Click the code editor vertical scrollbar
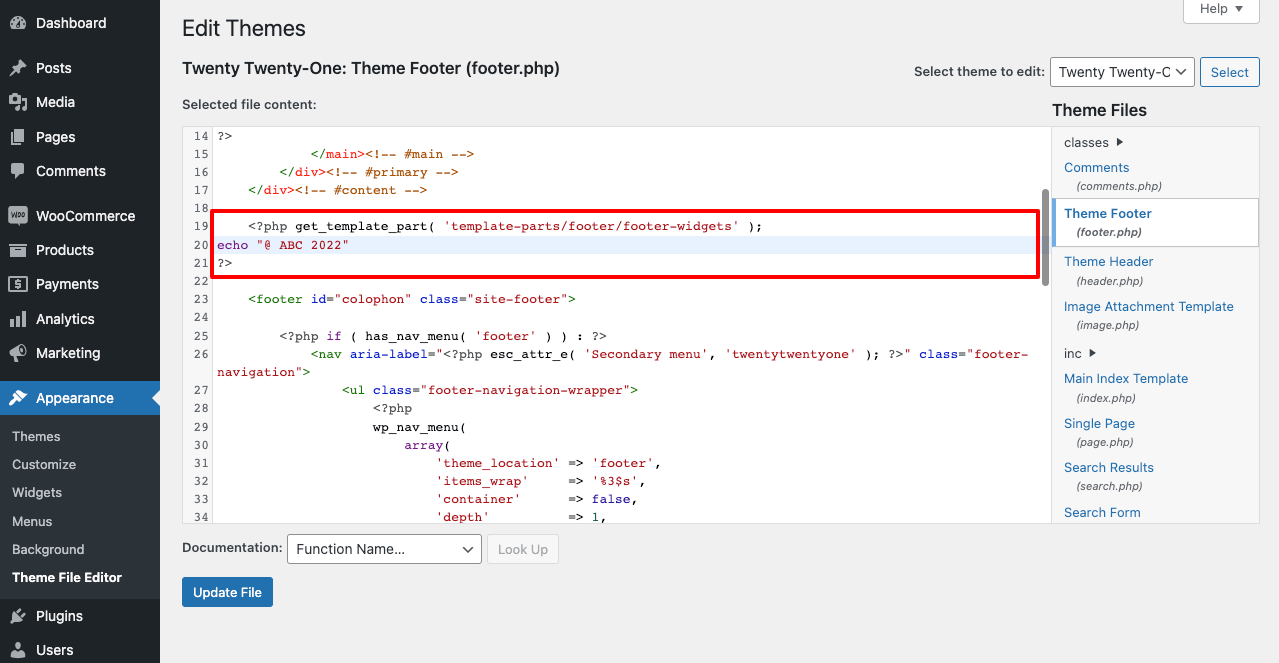Viewport: 1279px width, 663px height. click(x=1045, y=237)
